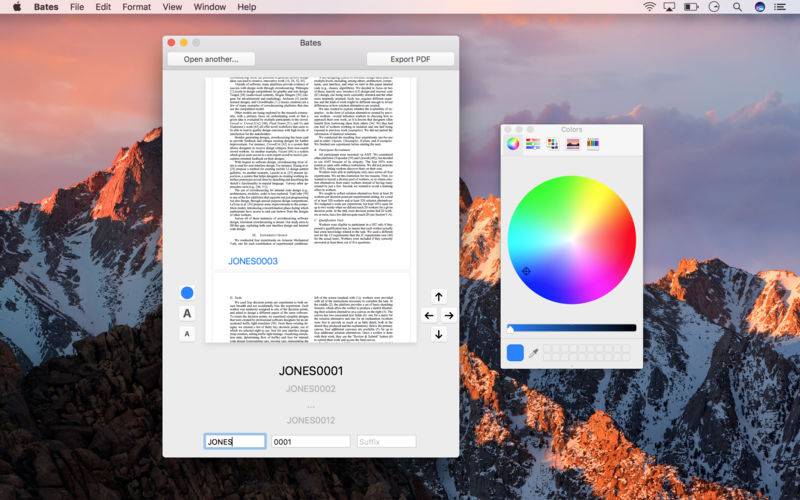Open Spotlight search in menu bar

737,7
